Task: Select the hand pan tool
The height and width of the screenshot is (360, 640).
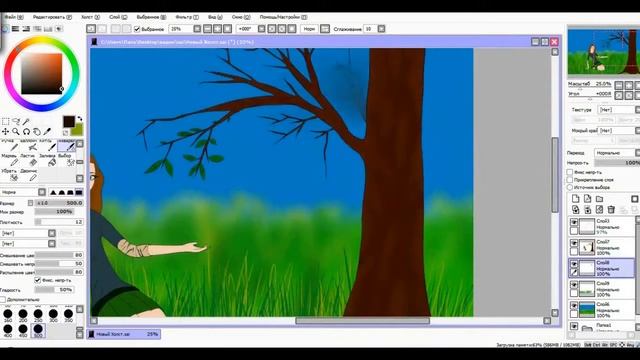Action: (x=37, y=131)
